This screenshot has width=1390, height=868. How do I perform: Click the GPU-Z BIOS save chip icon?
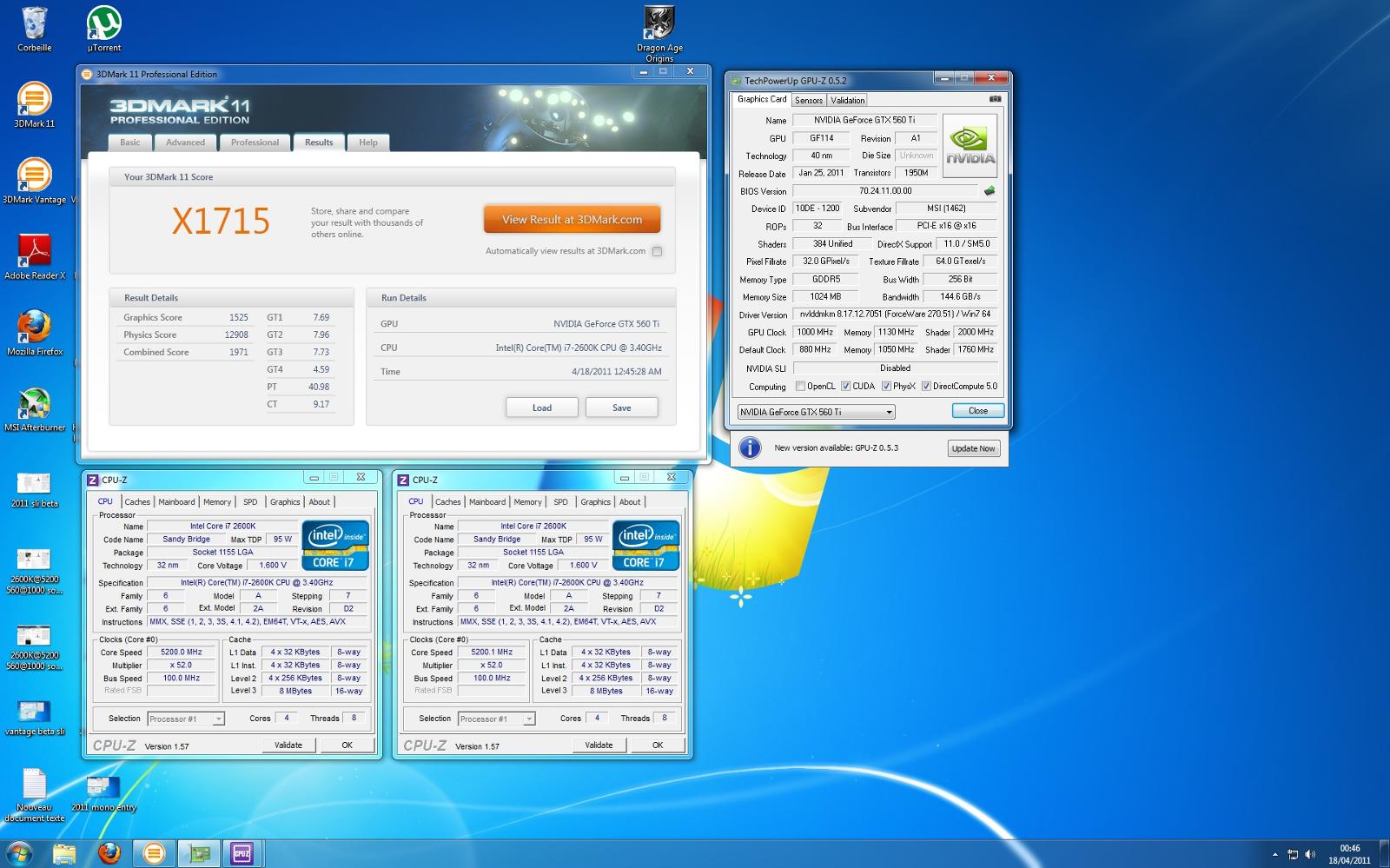pyautogui.click(x=989, y=191)
